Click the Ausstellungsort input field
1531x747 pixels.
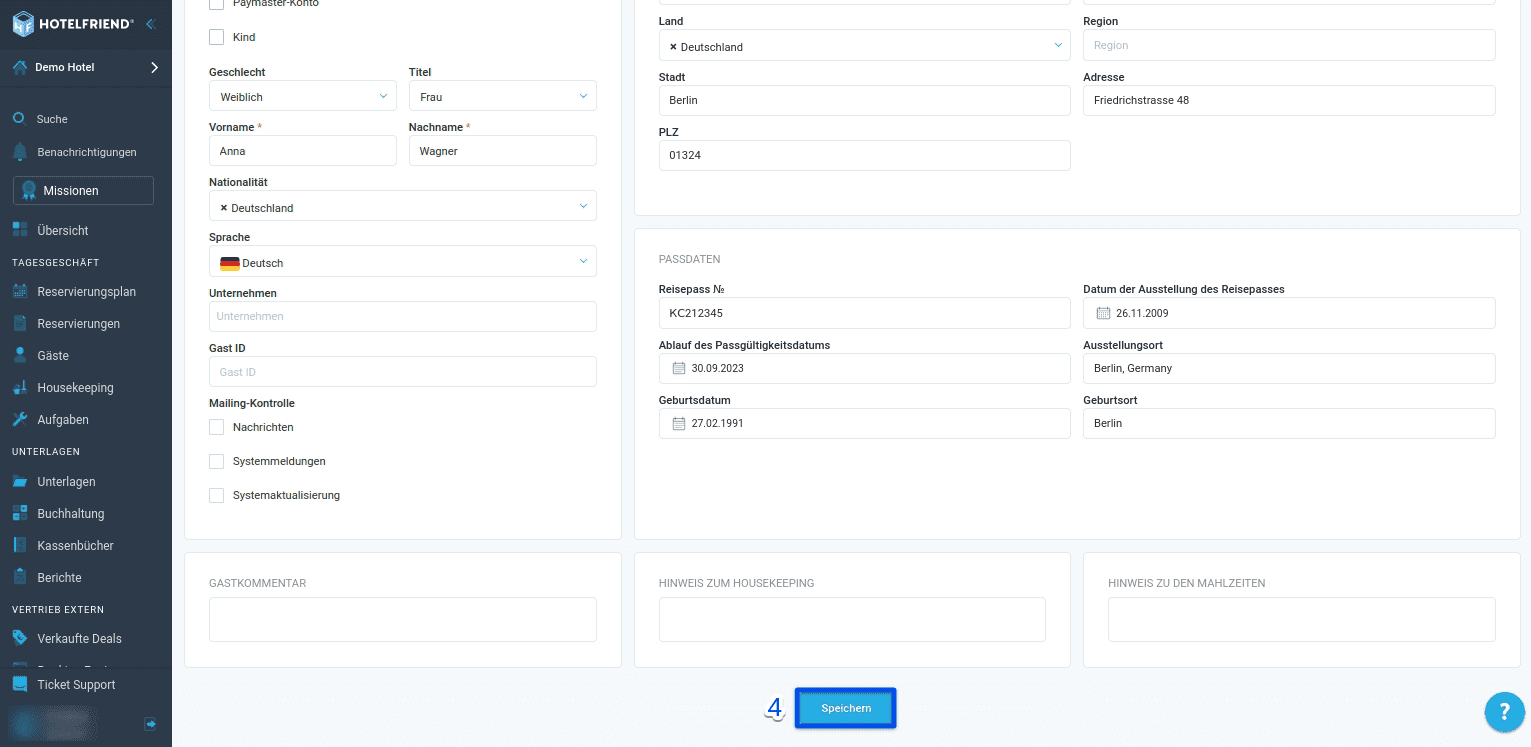click(1289, 368)
